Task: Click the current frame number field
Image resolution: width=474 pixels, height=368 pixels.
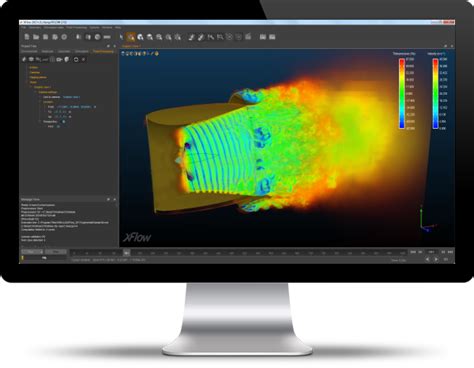Action: (x=431, y=252)
